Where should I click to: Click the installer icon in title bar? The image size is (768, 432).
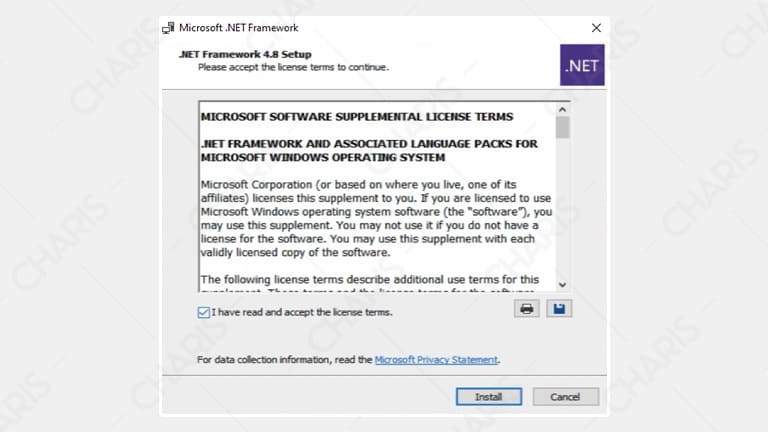(168, 28)
